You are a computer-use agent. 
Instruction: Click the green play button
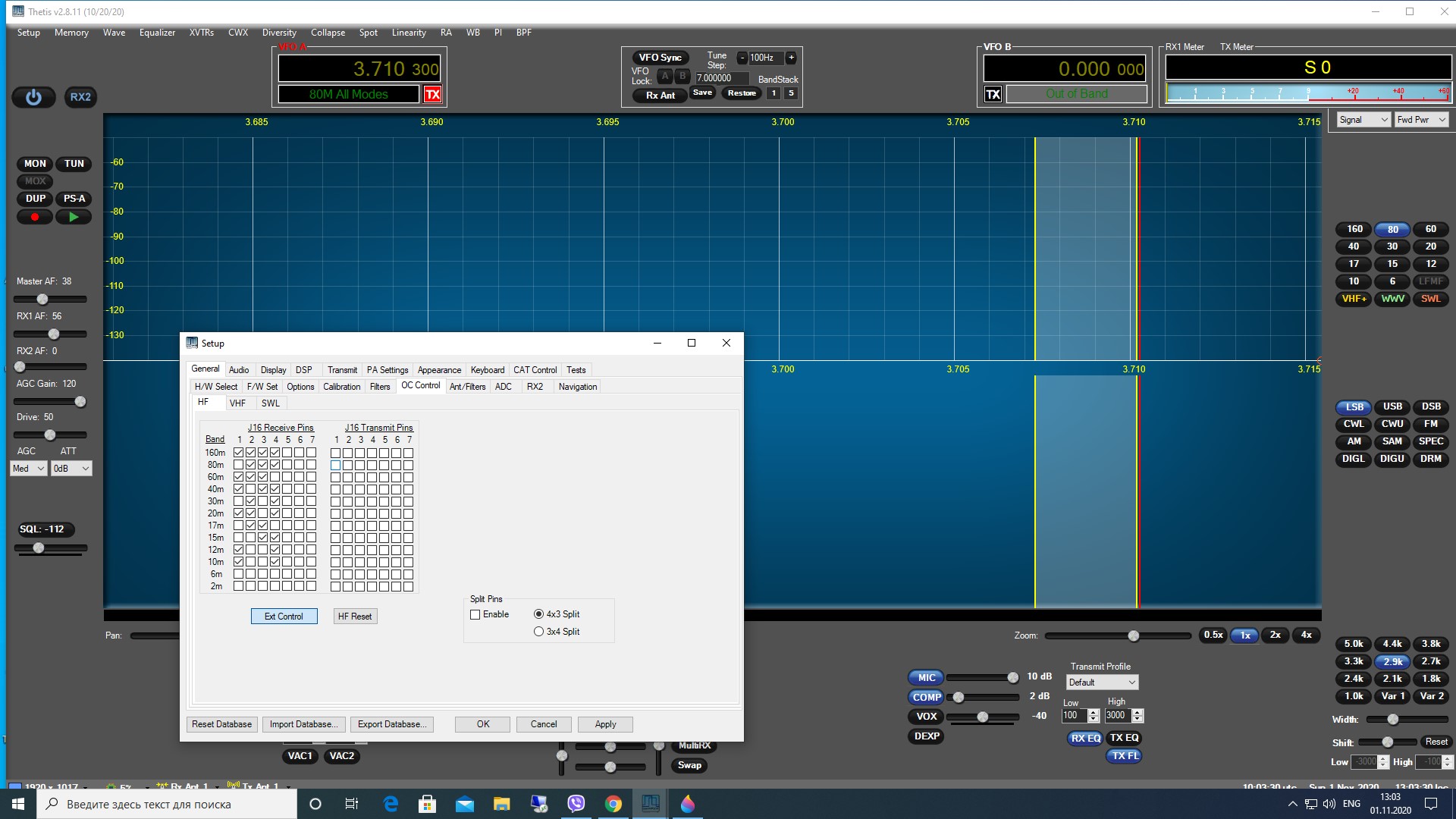(x=74, y=217)
